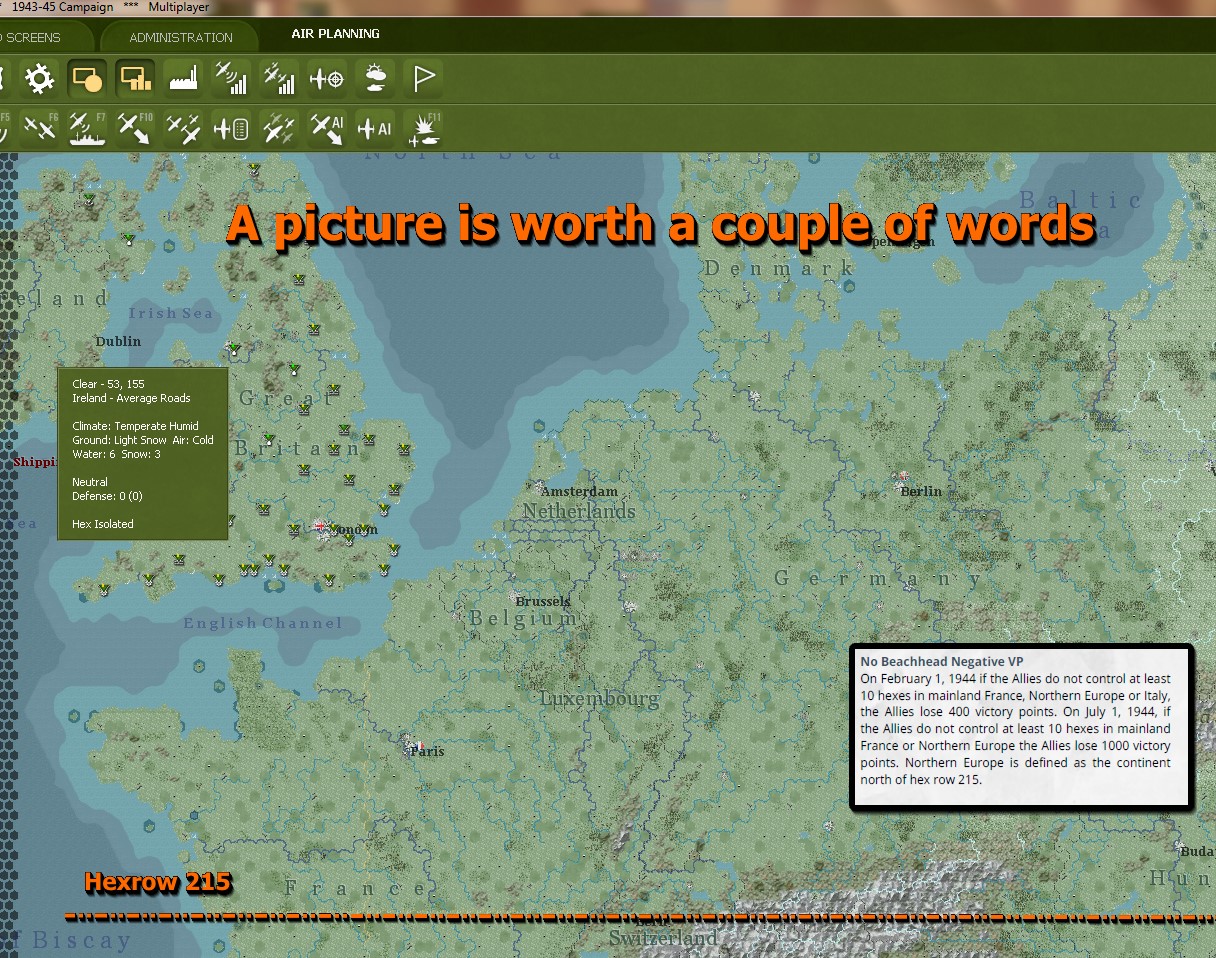Click 'Defense: 0 (0)' in the tooltip
The image size is (1216, 958).
tap(107, 496)
